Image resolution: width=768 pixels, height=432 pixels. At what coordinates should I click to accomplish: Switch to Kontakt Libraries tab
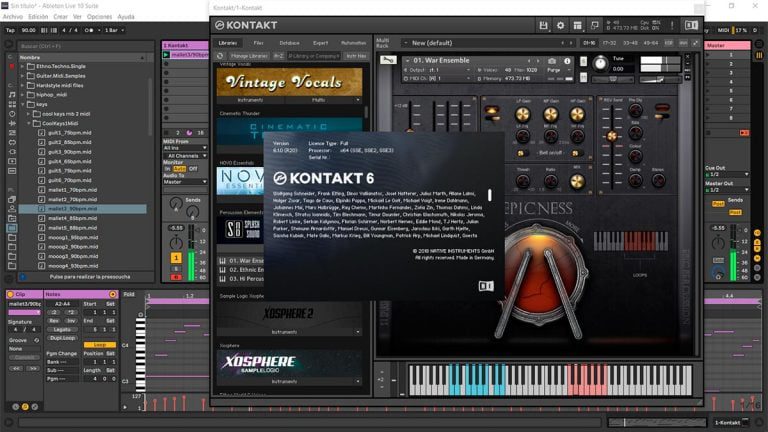(228, 43)
